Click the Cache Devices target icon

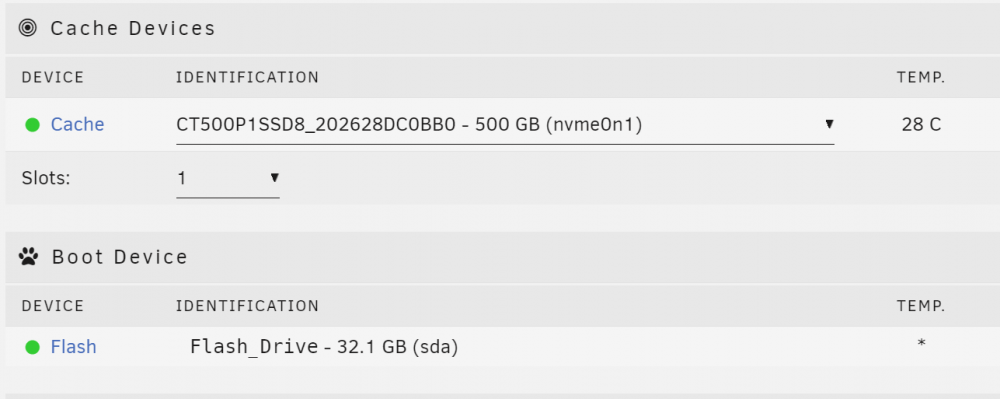click(x=28, y=28)
